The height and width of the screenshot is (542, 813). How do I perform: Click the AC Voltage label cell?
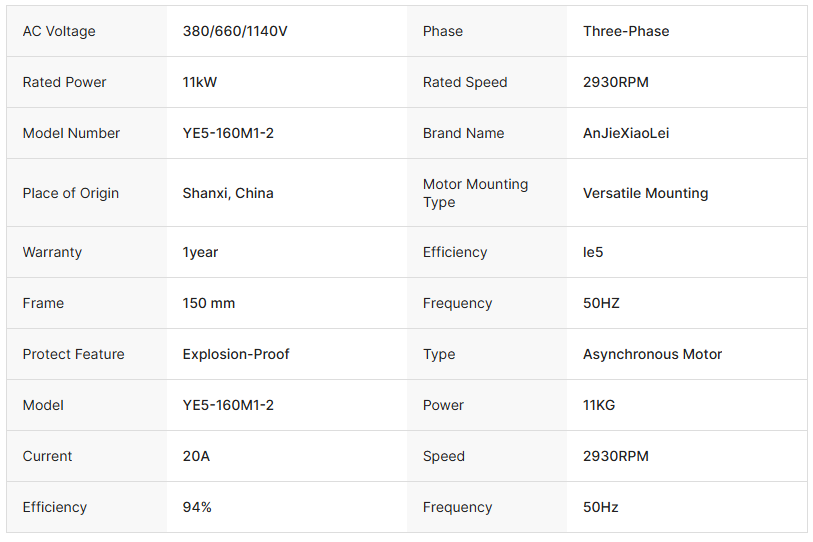click(x=59, y=31)
